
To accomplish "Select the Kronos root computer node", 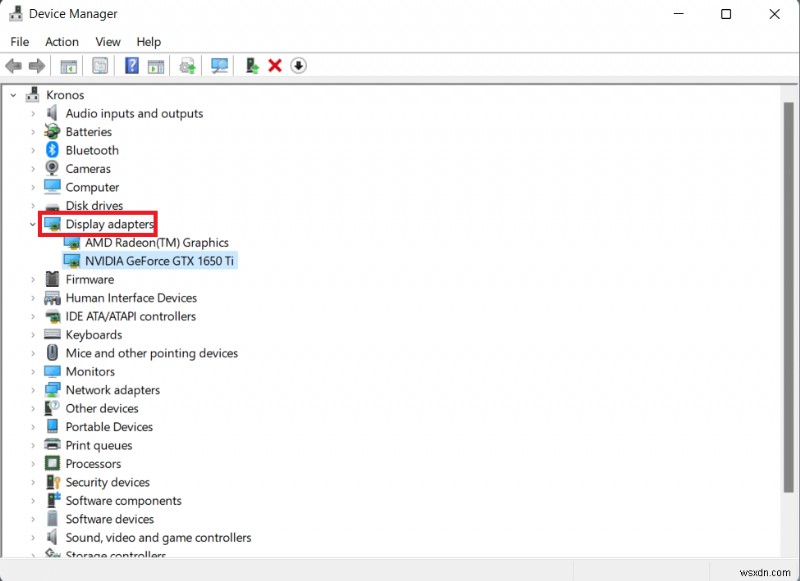I will pyautogui.click(x=64, y=94).
